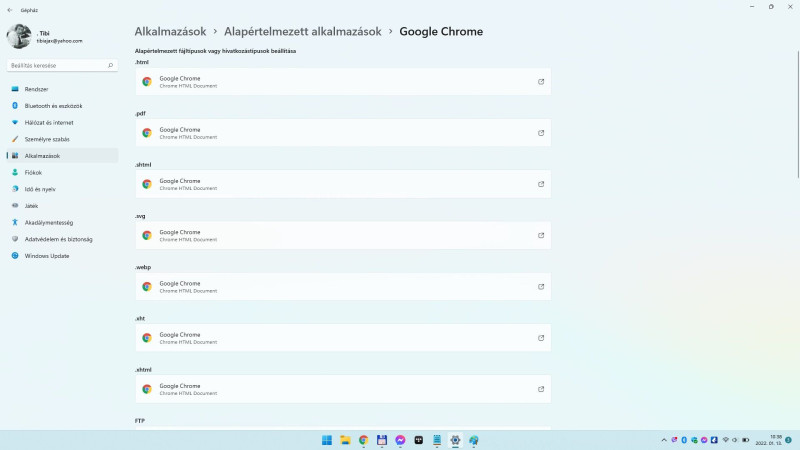Open external link icon for .html row
Image resolution: width=800 pixels, height=450 pixels.
tap(541, 82)
